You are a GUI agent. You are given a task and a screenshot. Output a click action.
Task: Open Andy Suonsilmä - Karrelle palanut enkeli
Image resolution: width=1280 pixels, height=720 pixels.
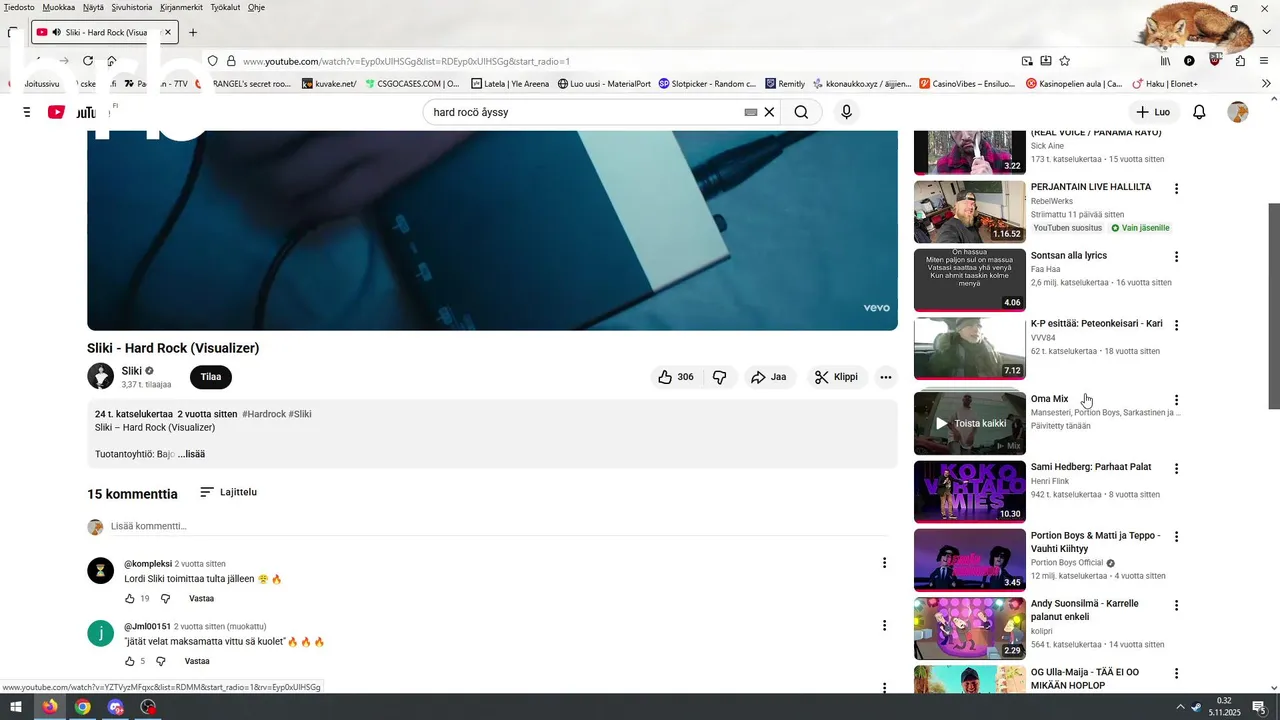[x=1085, y=610]
